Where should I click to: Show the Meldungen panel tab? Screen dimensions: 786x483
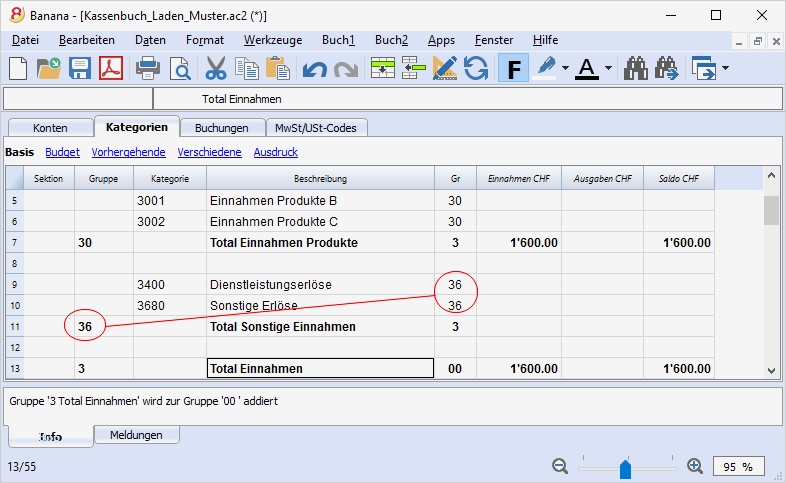point(136,435)
